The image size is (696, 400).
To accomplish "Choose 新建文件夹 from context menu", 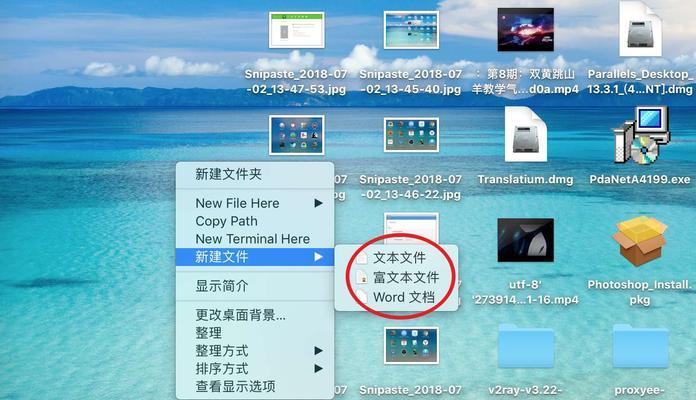I will 229,174.
